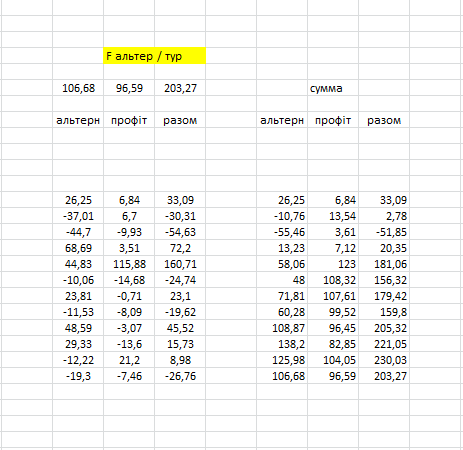
Task: Click the cell containing -10,06
Action: pos(78,280)
